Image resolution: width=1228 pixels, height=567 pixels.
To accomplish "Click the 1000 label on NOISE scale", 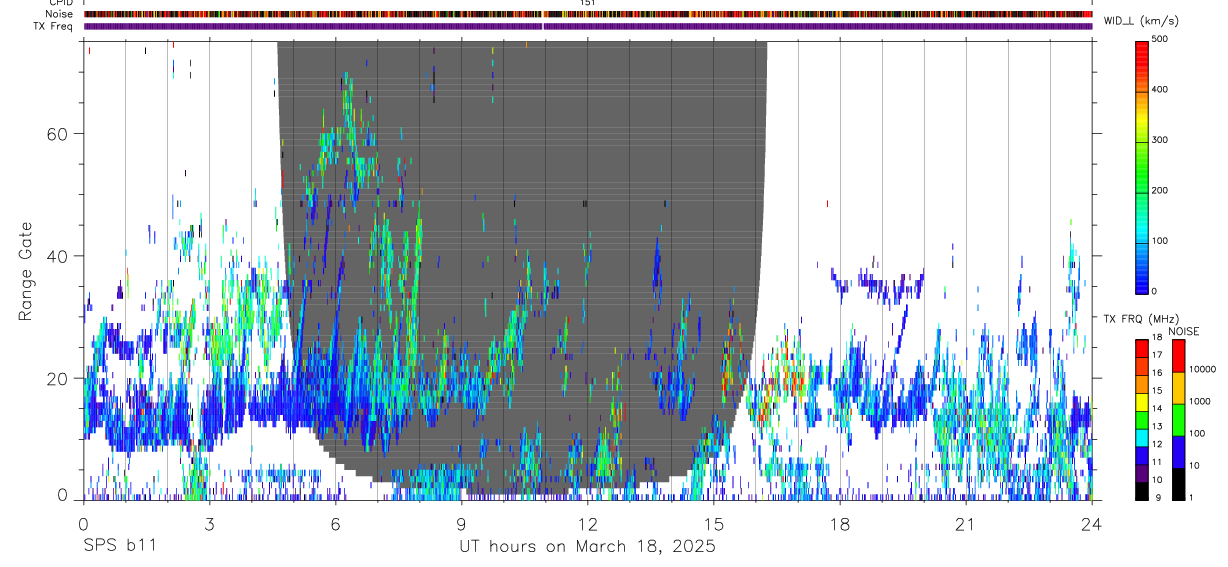I will (1200, 401).
